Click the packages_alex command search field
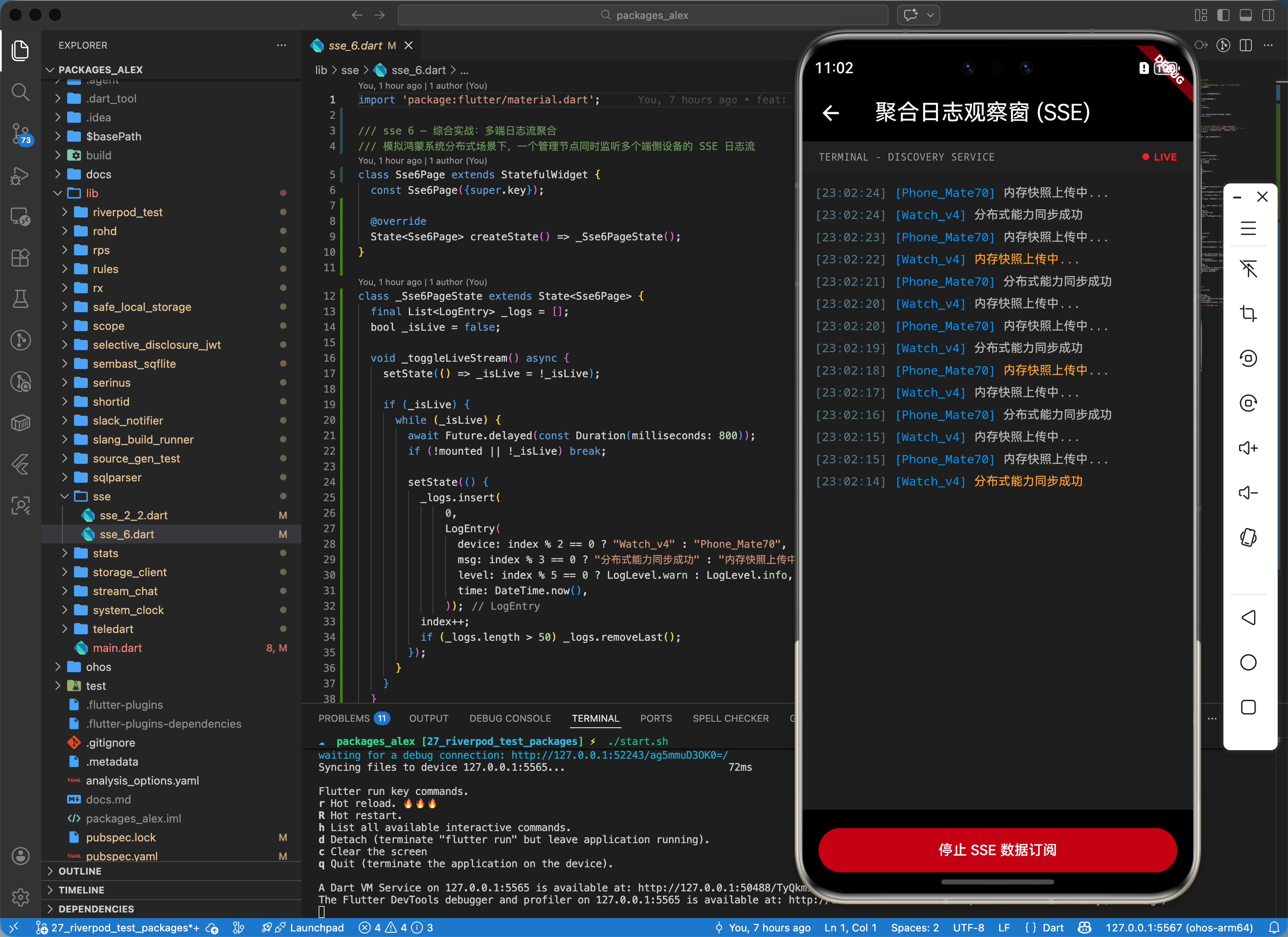 [x=643, y=16]
